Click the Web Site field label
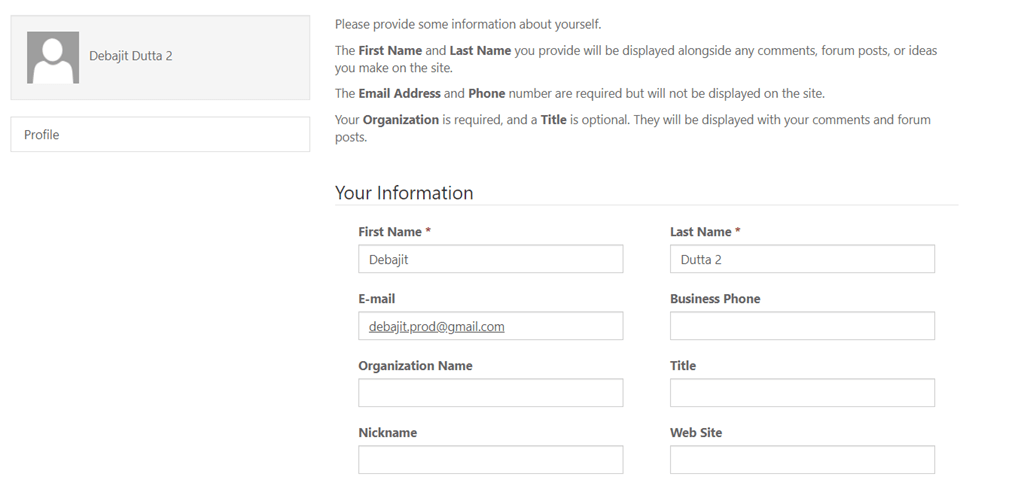Viewport: 1024px width, 486px height. coord(696,433)
